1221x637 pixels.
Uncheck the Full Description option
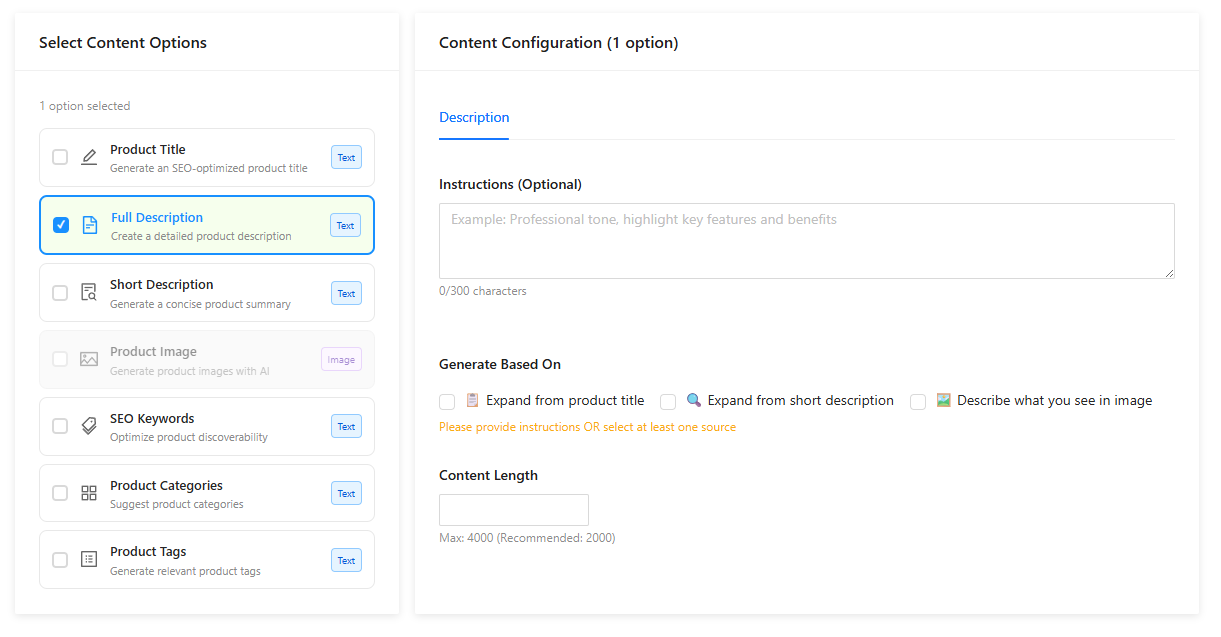60,225
